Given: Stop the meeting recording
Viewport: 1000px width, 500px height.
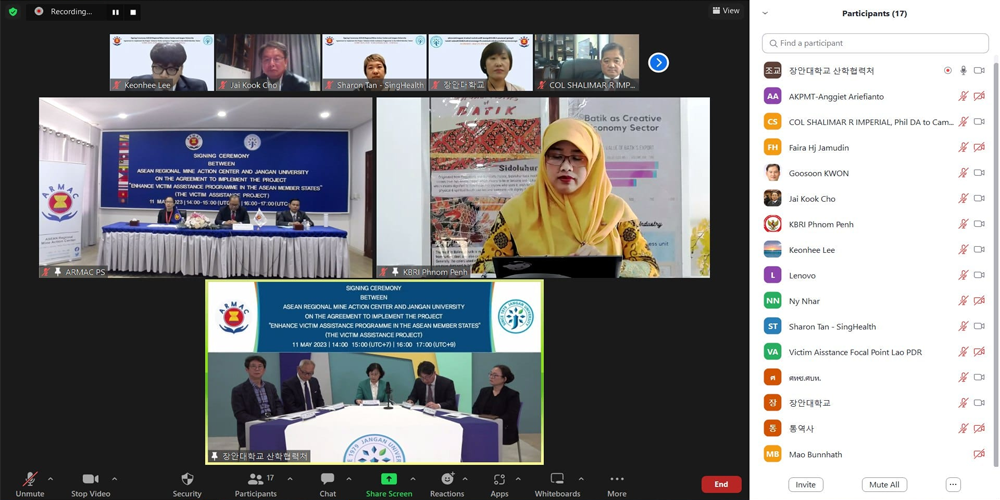Looking at the screenshot, I should [x=133, y=12].
